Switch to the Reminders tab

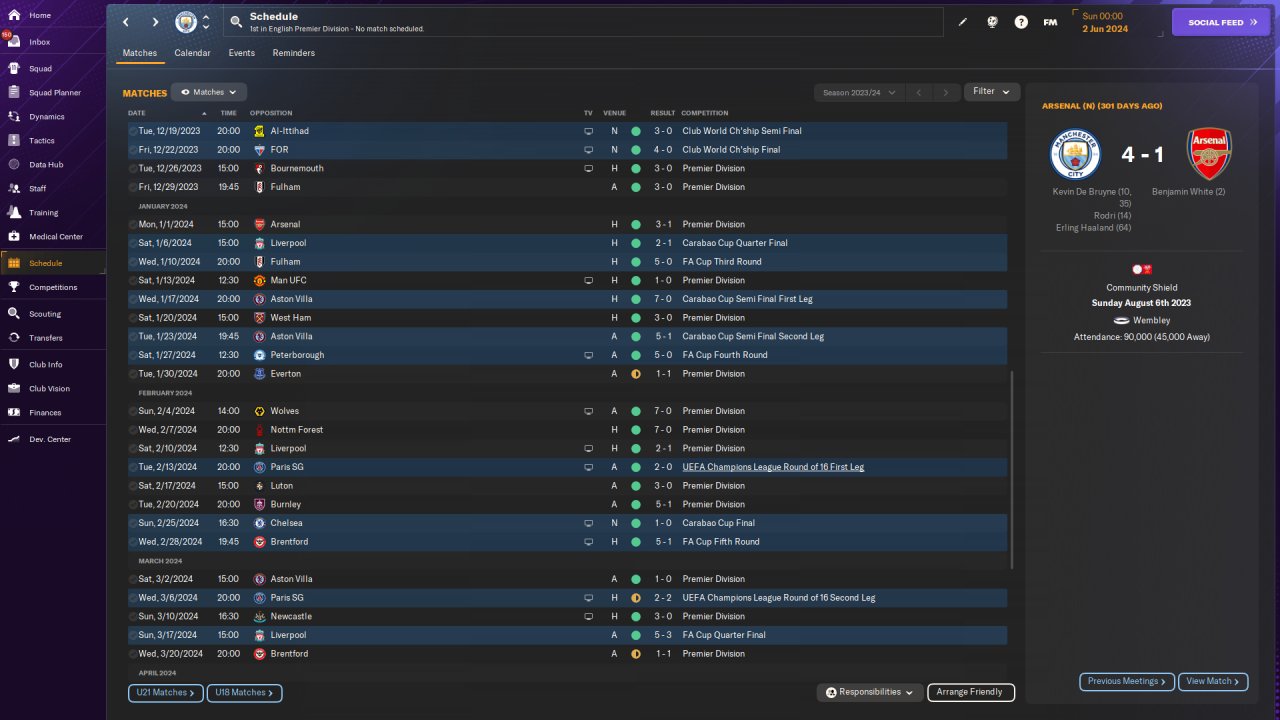293,53
